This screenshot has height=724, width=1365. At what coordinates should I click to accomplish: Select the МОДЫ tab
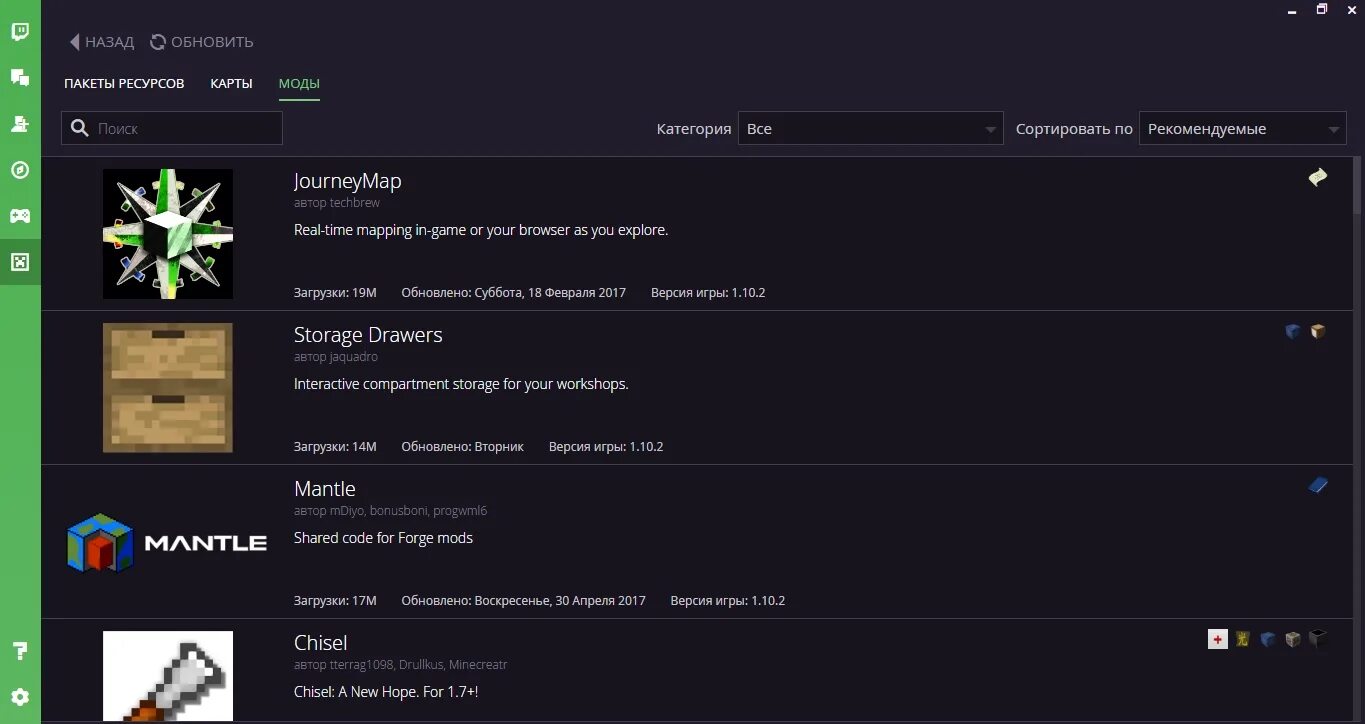(x=299, y=83)
